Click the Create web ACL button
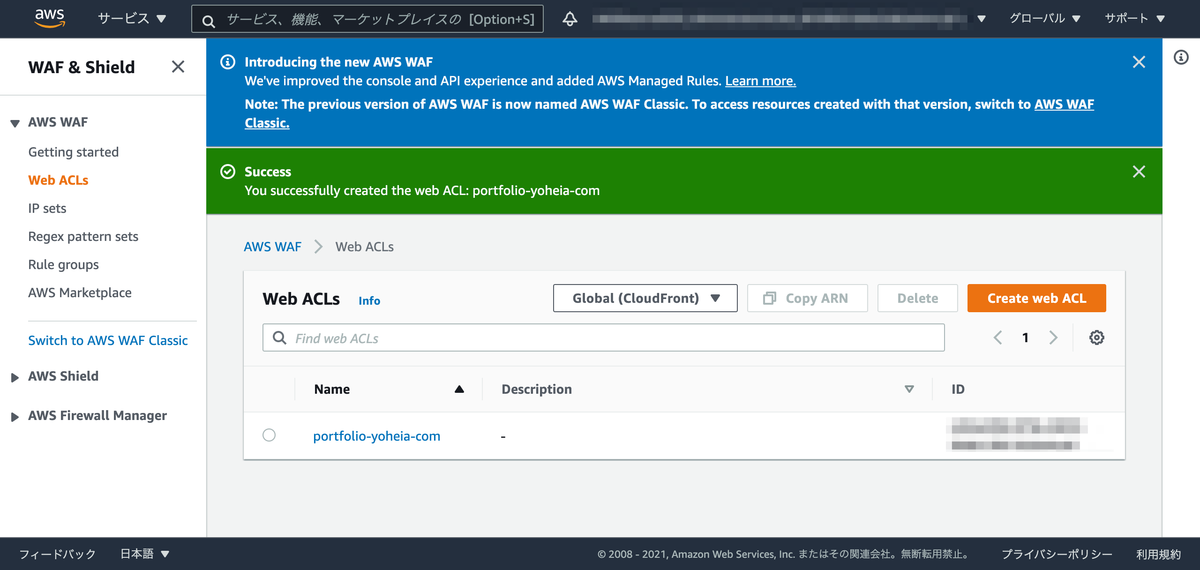 coord(1036,298)
